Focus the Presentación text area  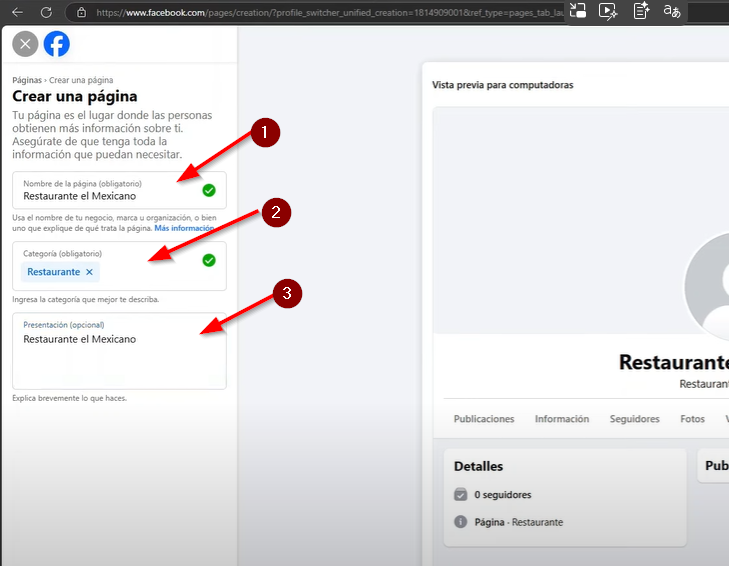(119, 351)
